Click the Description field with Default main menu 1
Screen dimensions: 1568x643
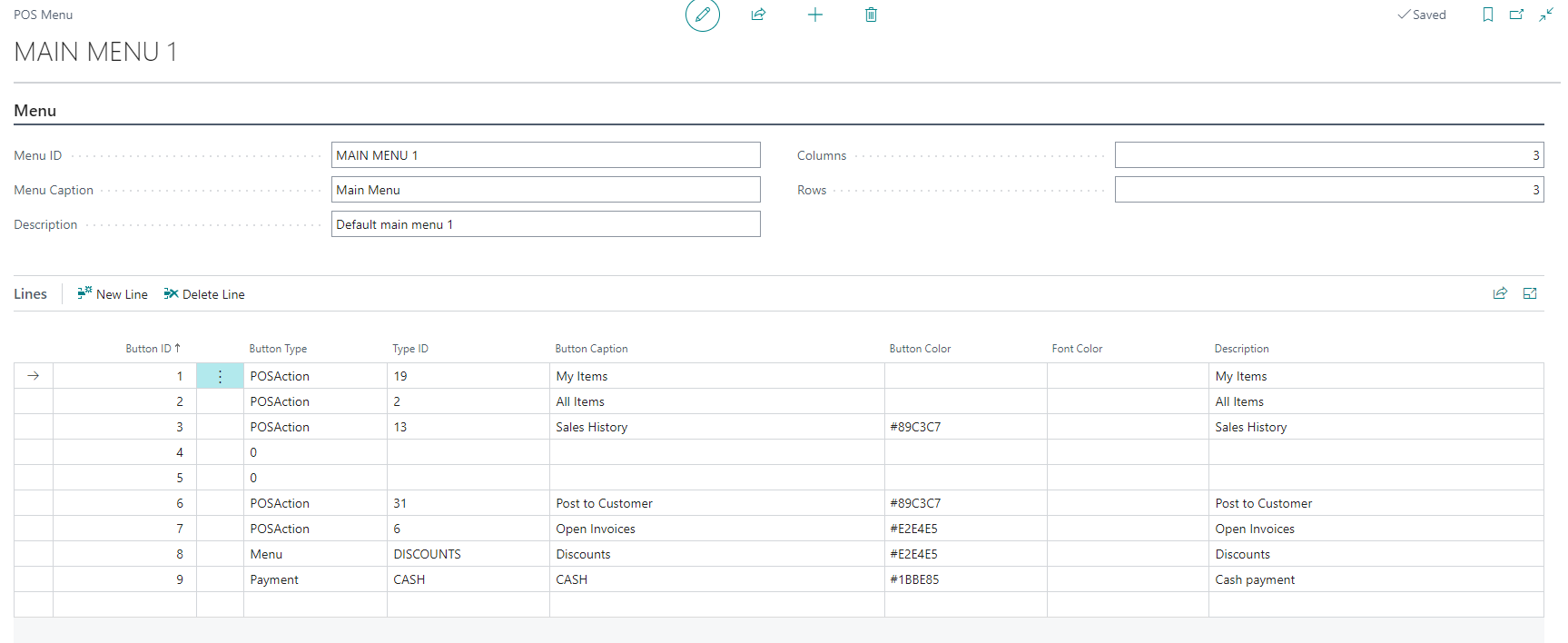[x=545, y=224]
